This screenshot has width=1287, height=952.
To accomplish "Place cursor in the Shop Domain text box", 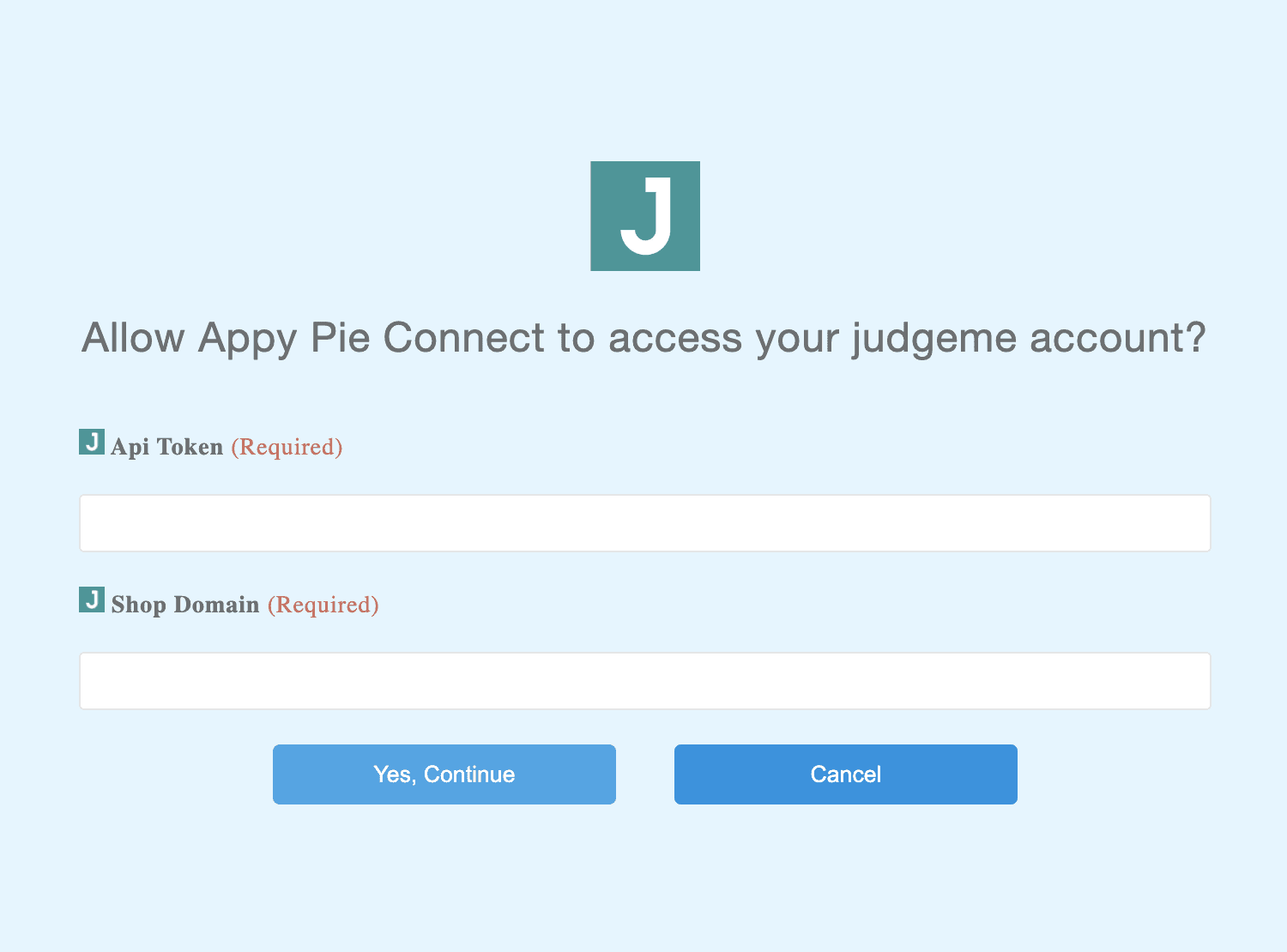I will click(645, 681).
